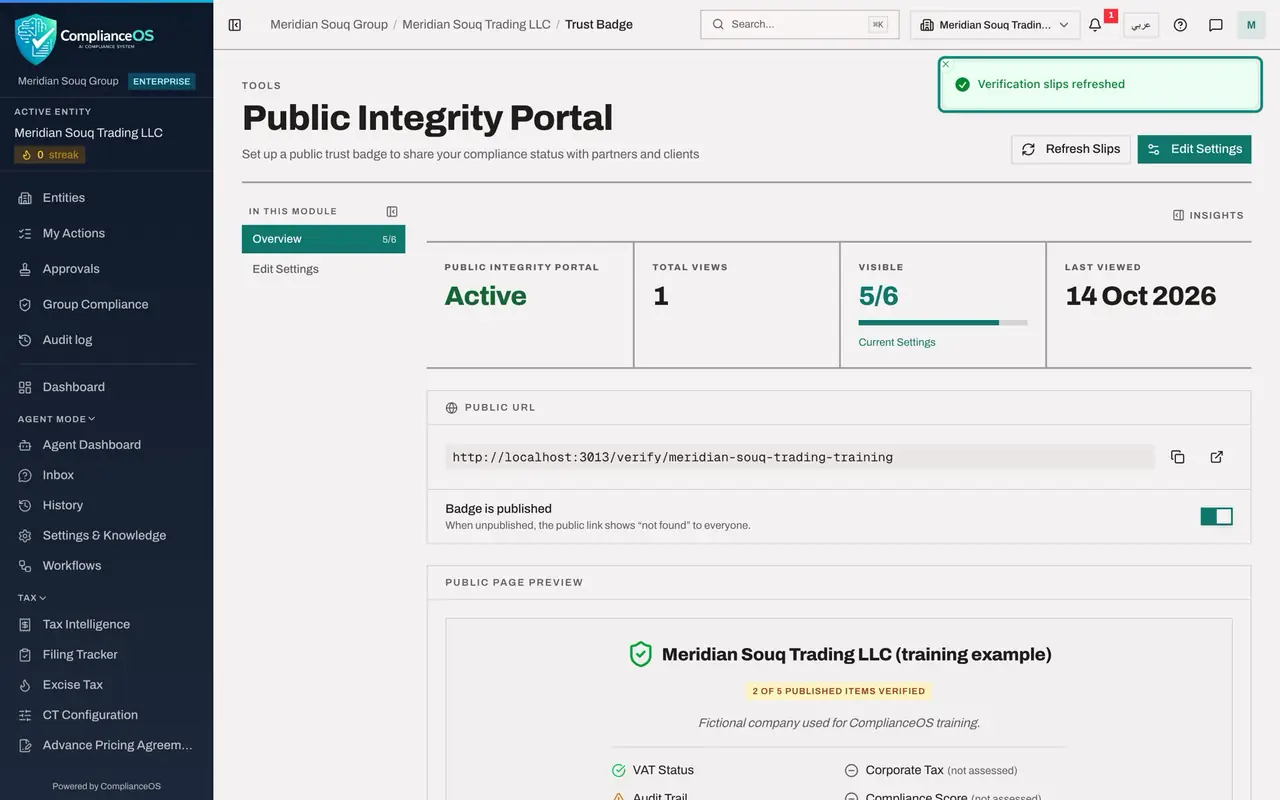This screenshot has height=800, width=1280.
Task: Open Settings & Knowledge
Action: (106, 535)
